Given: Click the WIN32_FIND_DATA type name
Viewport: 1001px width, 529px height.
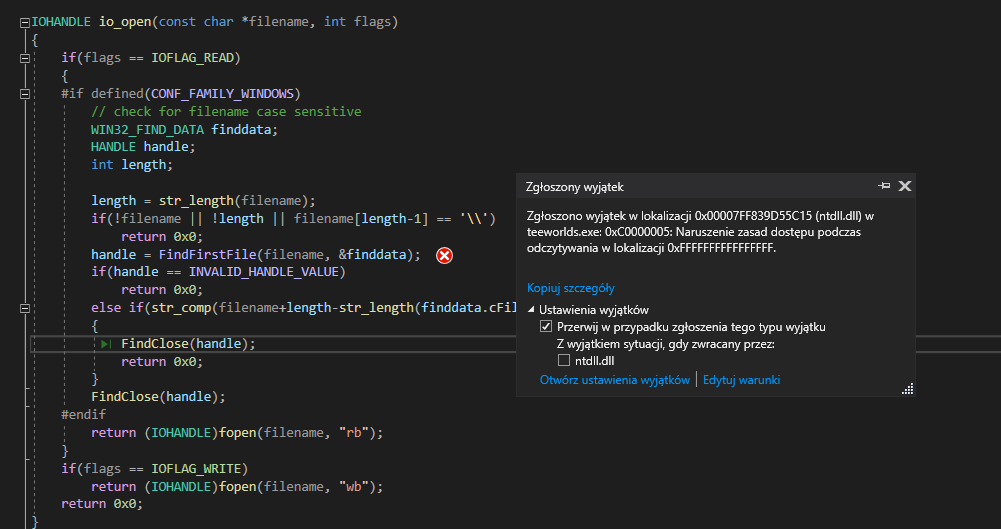Looking at the screenshot, I should tap(147, 130).
